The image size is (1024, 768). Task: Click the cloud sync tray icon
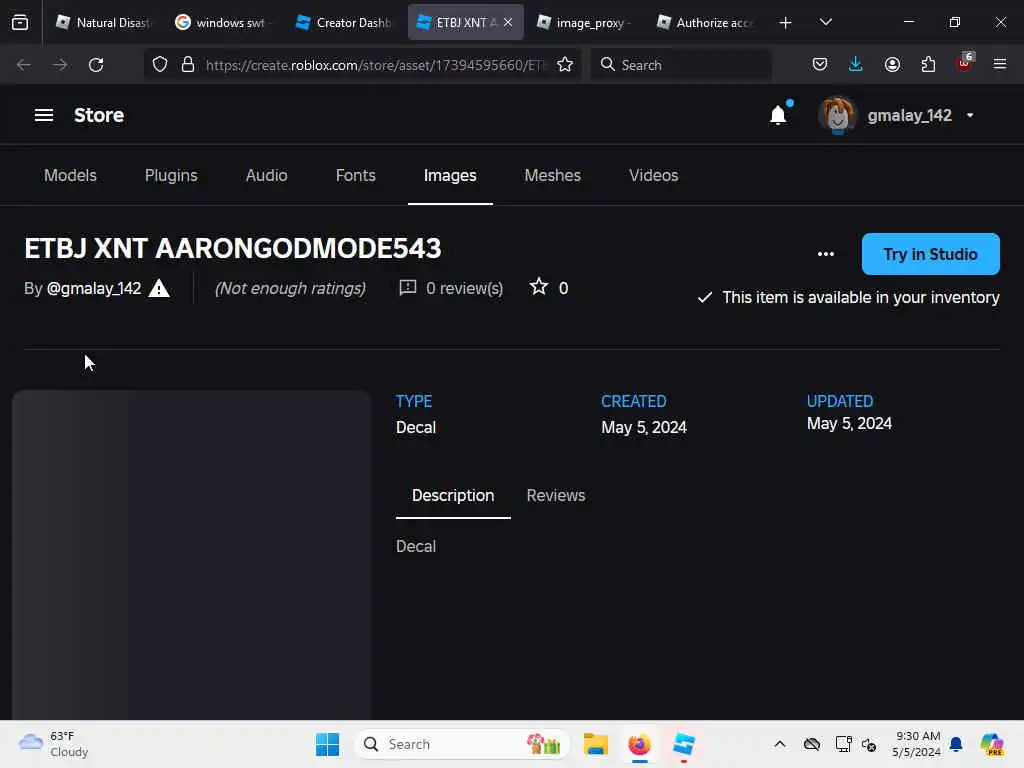pyautogui.click(x=812, y=744)
